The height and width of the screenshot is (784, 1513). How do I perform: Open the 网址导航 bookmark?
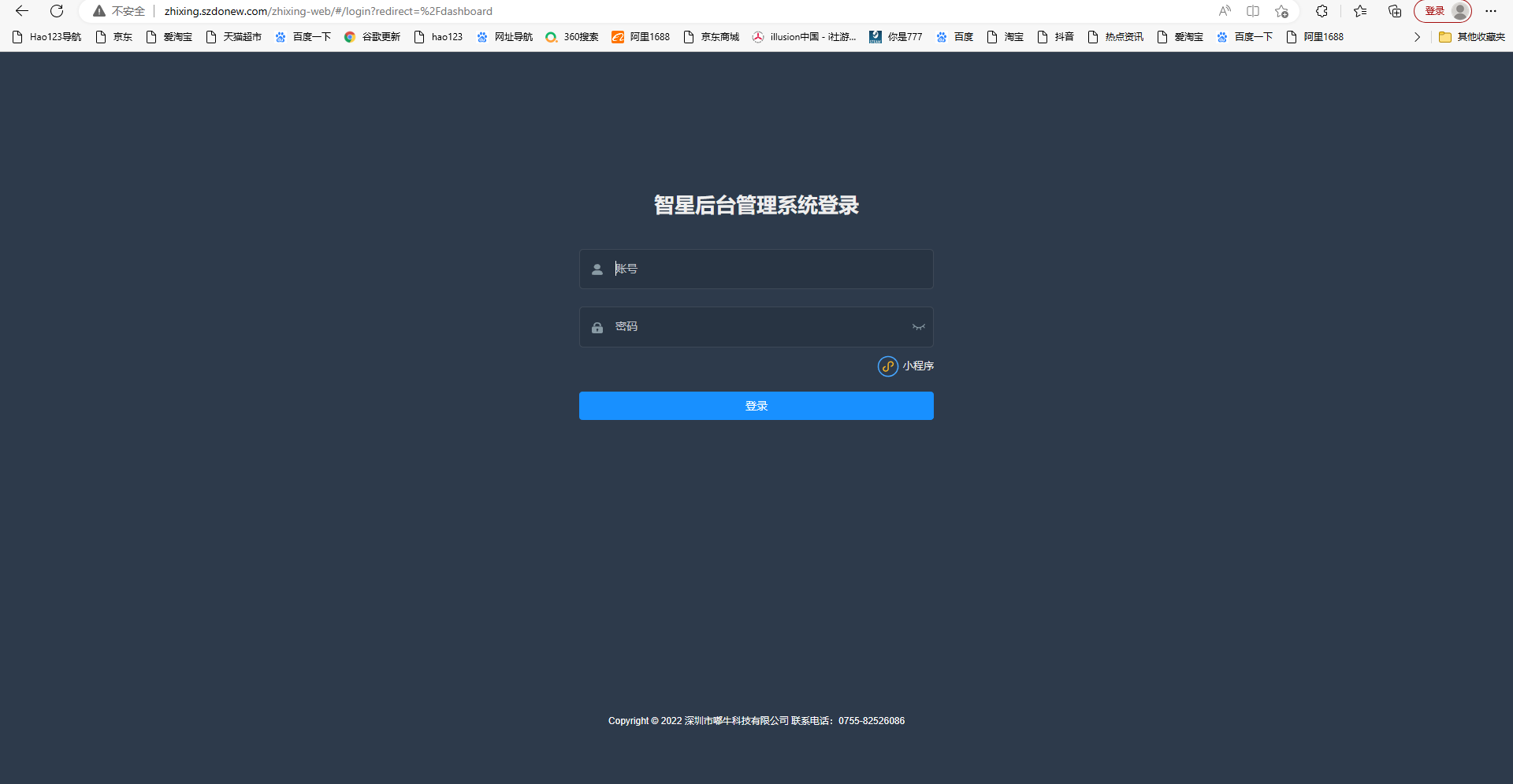pyautogui.click(x=505, y=37)
